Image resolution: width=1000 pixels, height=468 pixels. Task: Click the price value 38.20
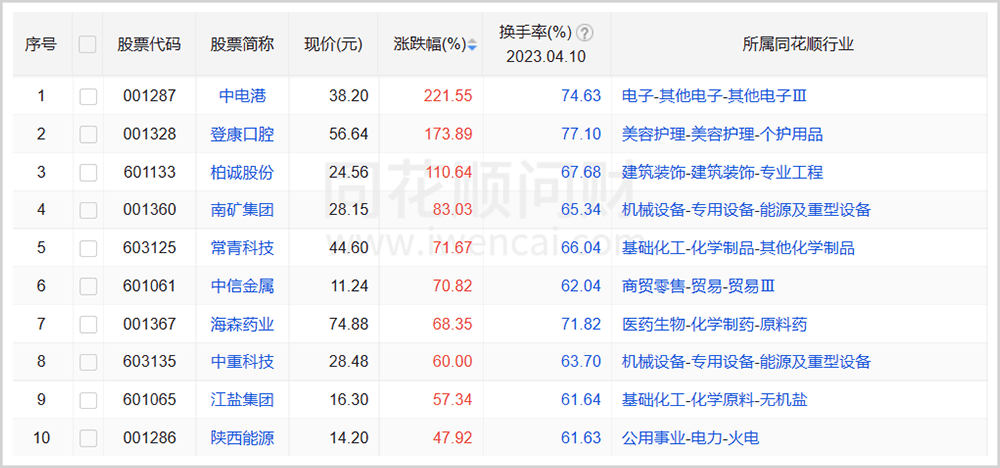point(349,96)
